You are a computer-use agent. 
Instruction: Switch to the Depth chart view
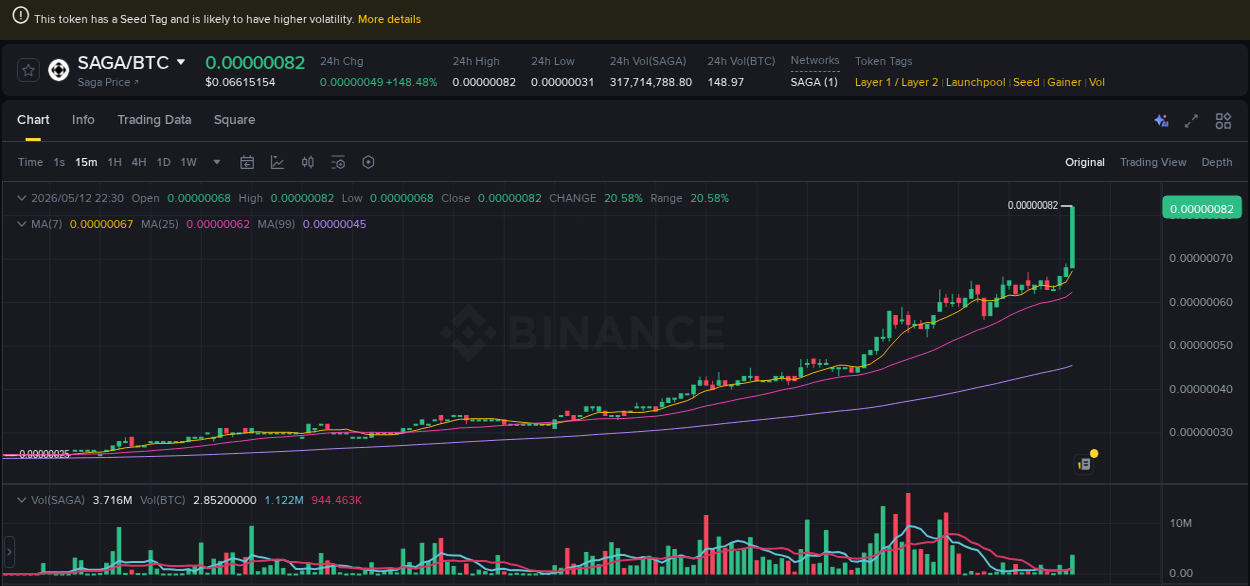[x=1217, y=162]
